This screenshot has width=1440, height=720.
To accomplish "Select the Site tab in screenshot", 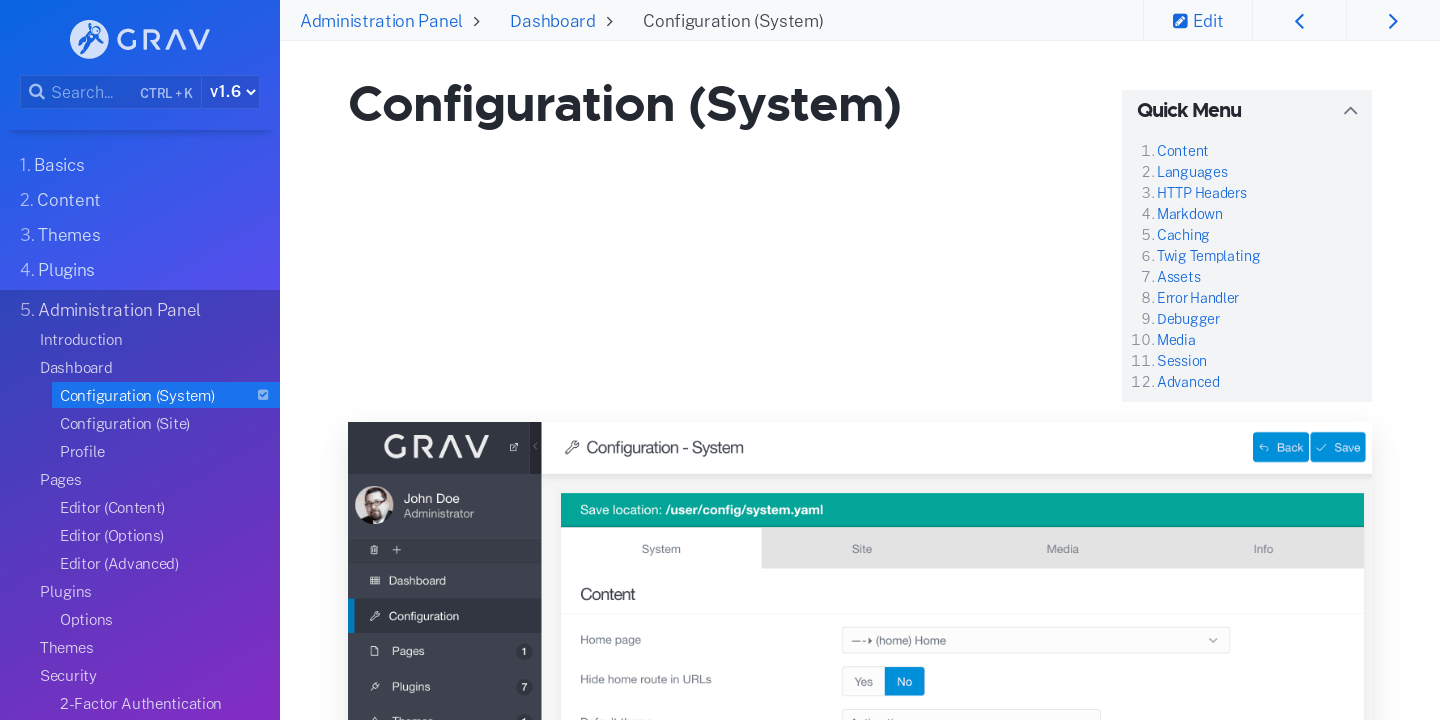I will 862,548.
